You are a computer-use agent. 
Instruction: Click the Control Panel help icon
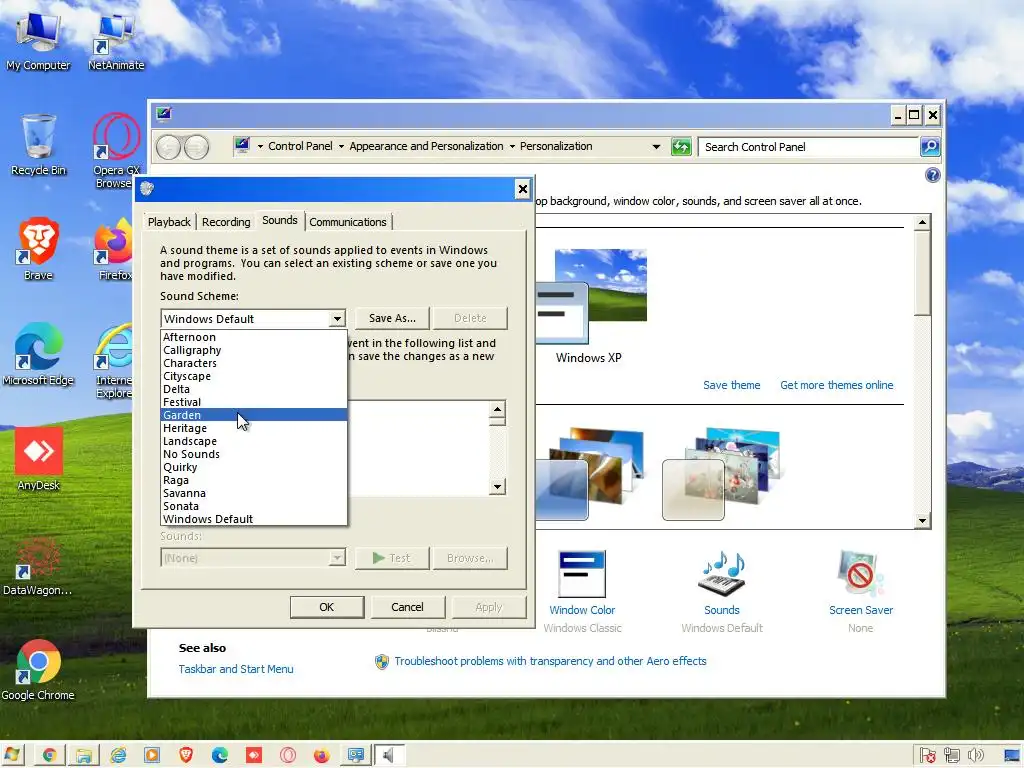pyautogui.click(x=933, y=175)
